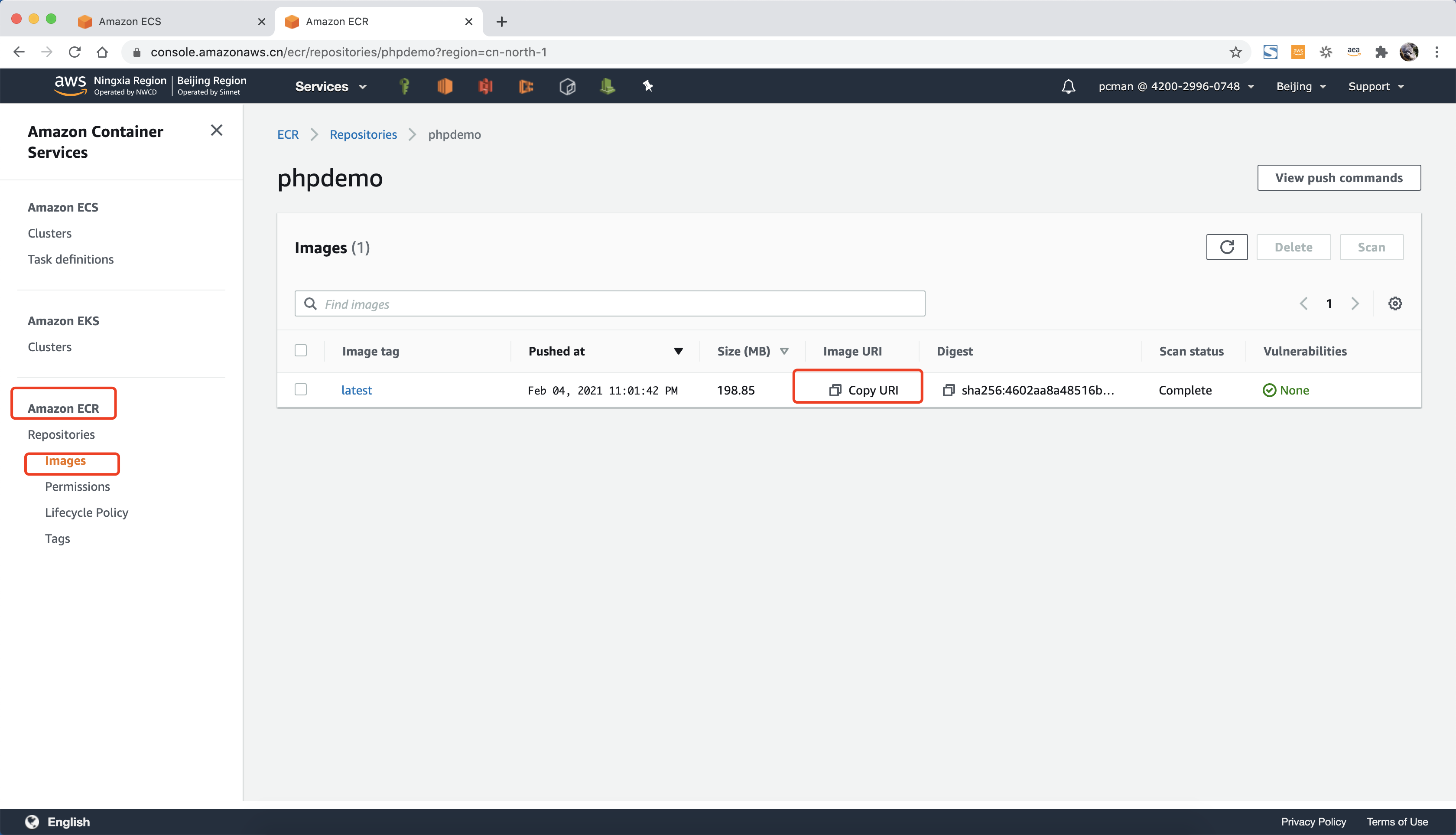Open the notifications bell

tap(1068, 86)
